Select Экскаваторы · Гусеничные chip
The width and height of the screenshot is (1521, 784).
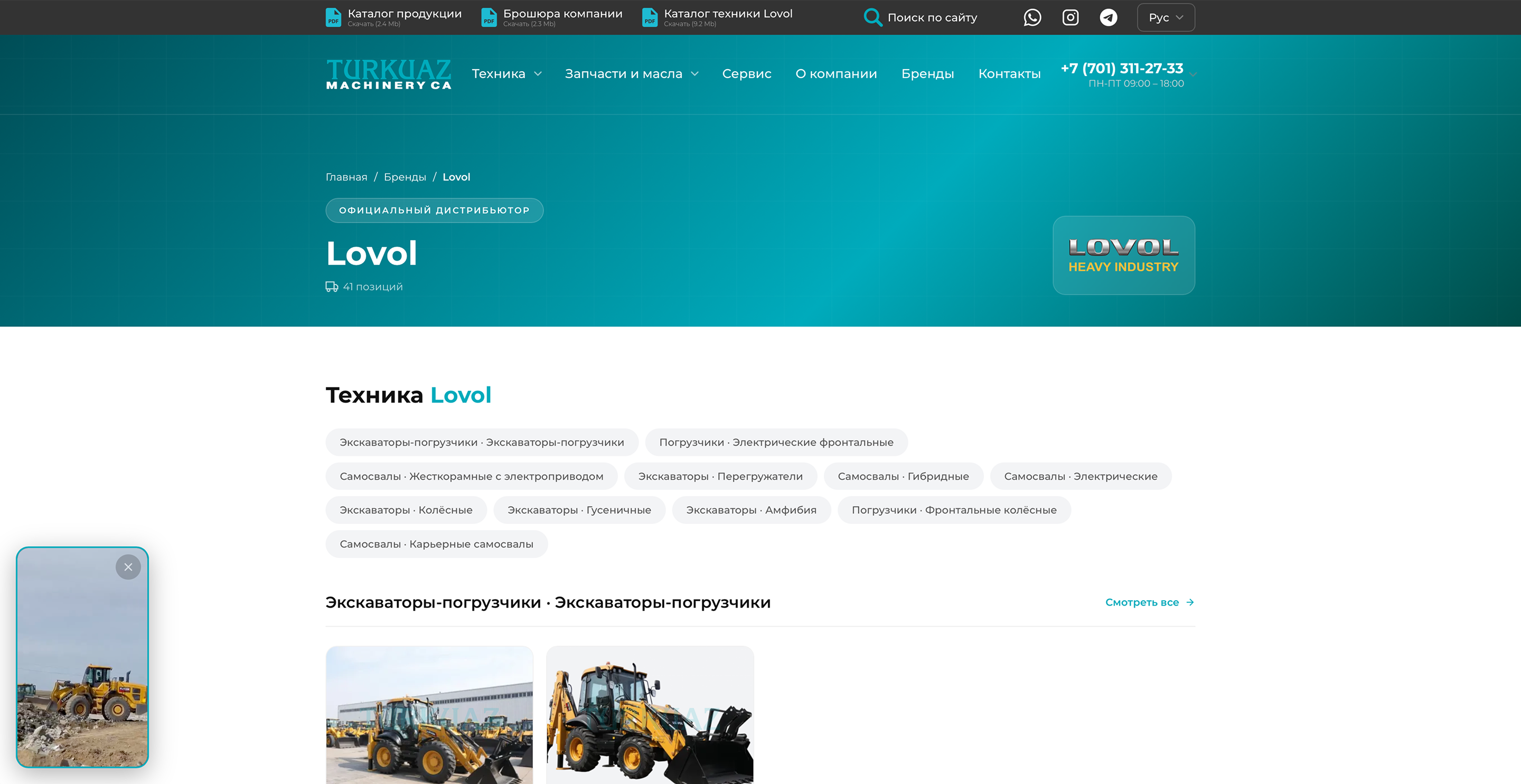pos(579,510)
